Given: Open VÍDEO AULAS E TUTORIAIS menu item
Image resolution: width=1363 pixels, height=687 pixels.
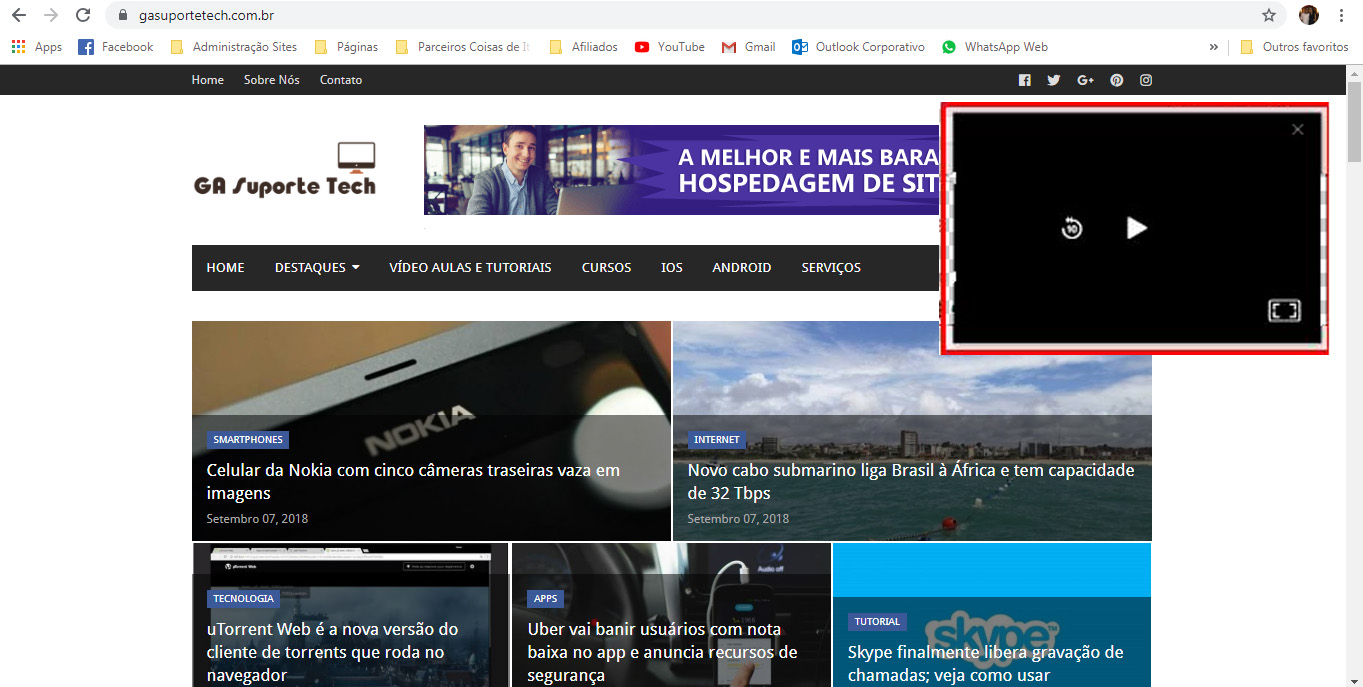Looking at the screenshot, I should coord(470,268).
